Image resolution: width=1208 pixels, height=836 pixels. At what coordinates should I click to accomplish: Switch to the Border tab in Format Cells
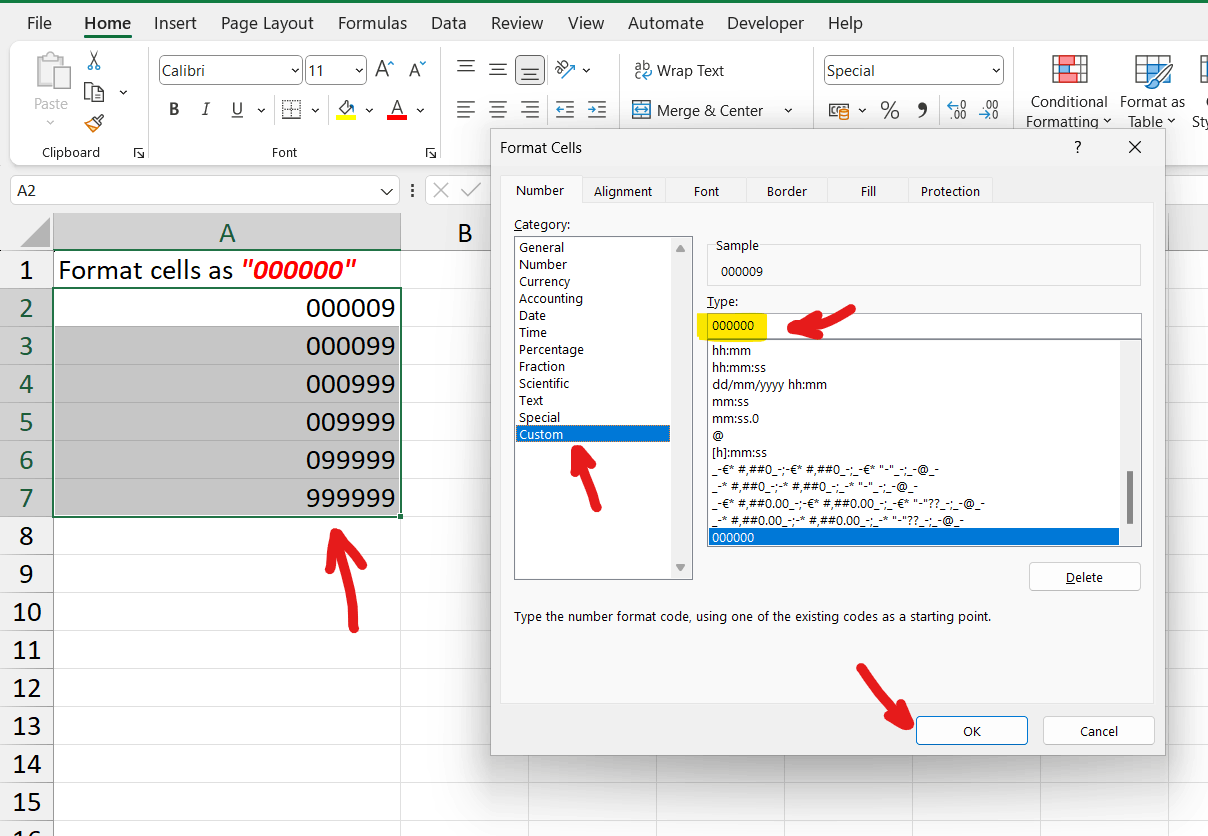[787, 191]
